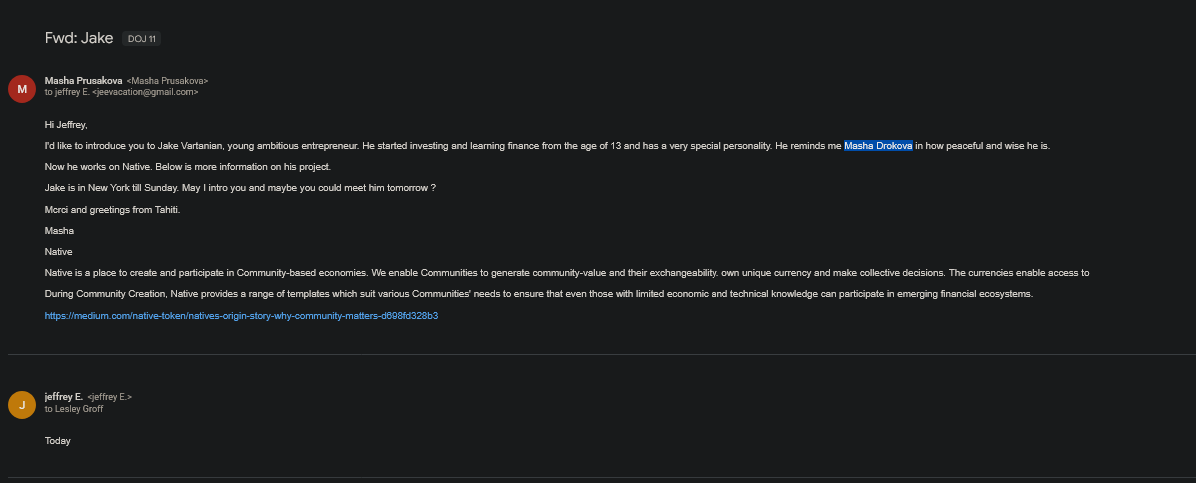Click the standalone "Native" heading line
Screen dimensions: 1196x483
pos(58,252)
